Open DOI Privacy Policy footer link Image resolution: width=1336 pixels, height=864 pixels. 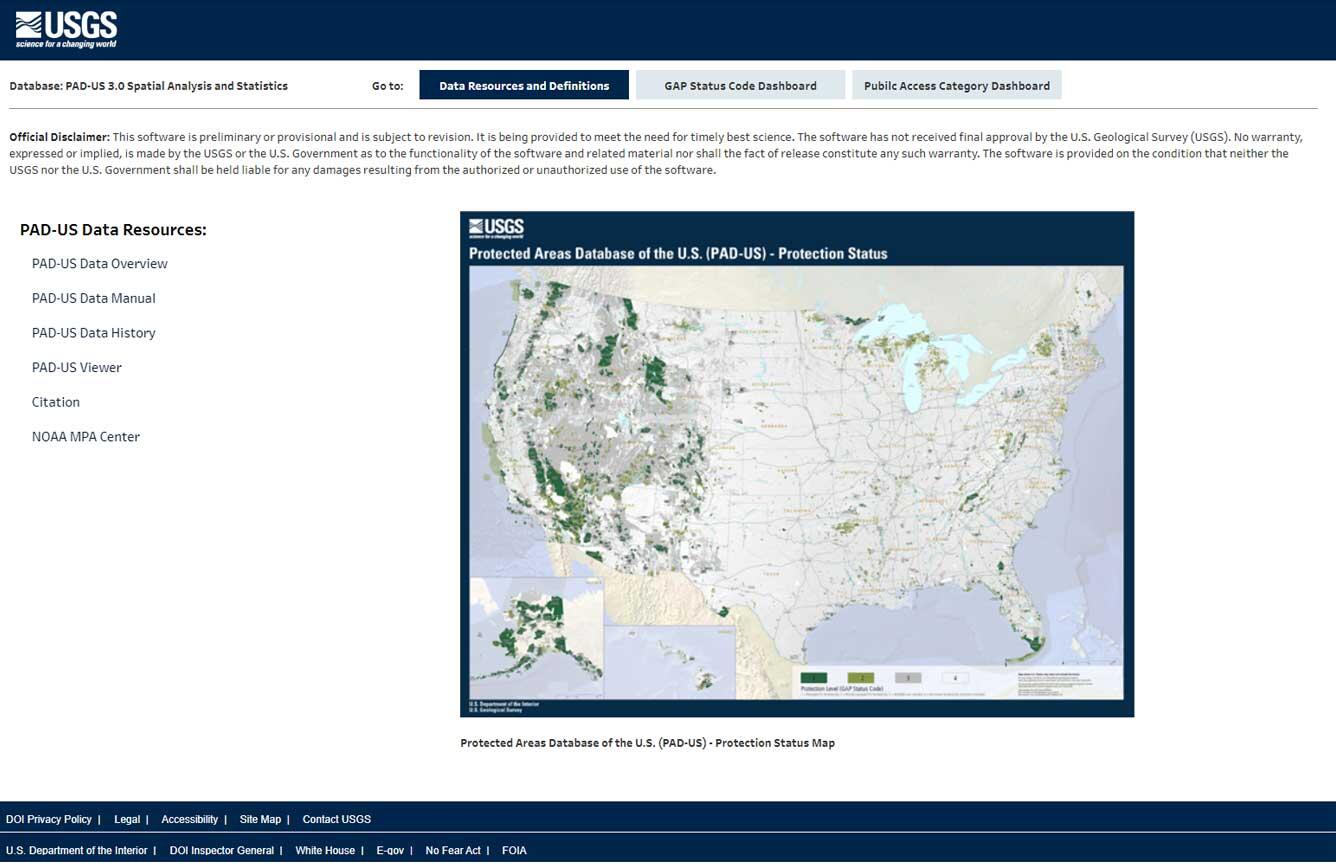(49, 819)
